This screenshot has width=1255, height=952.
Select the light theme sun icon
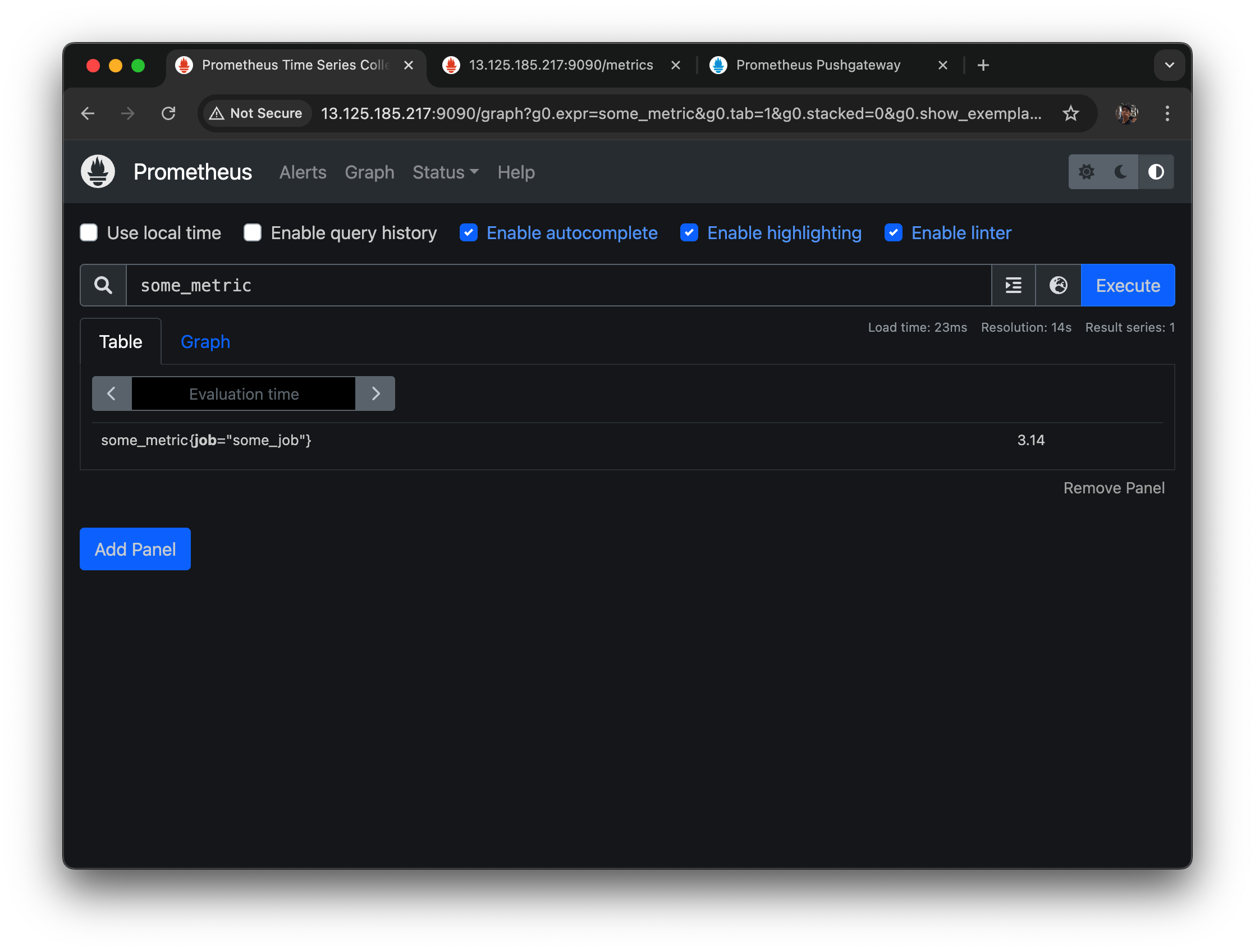click(x=1086, y=172)
